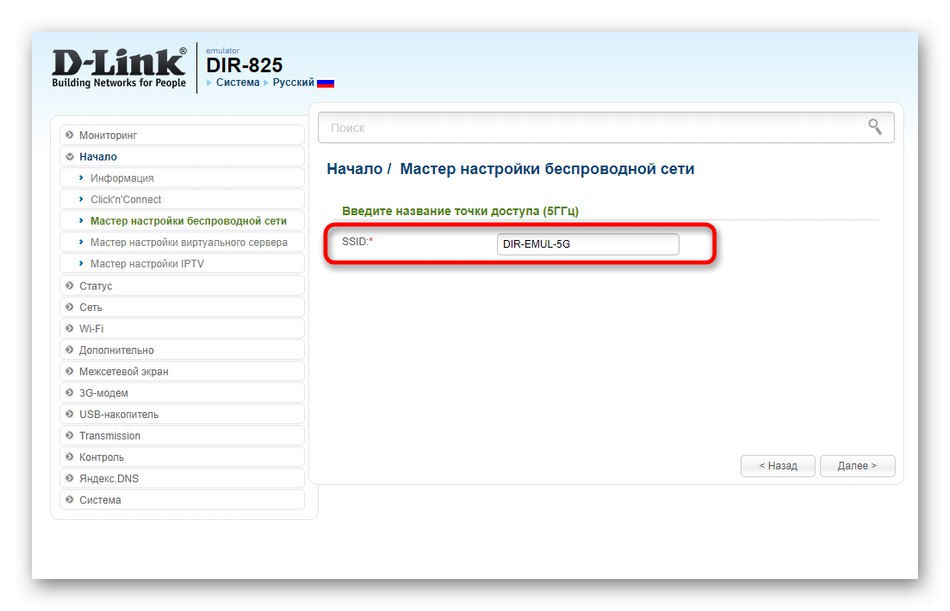Open the Система sidebar section

(x=182, y=500)
